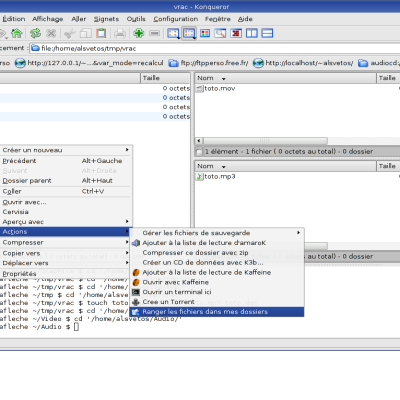Open the Affichage menu

pos(48,19)
